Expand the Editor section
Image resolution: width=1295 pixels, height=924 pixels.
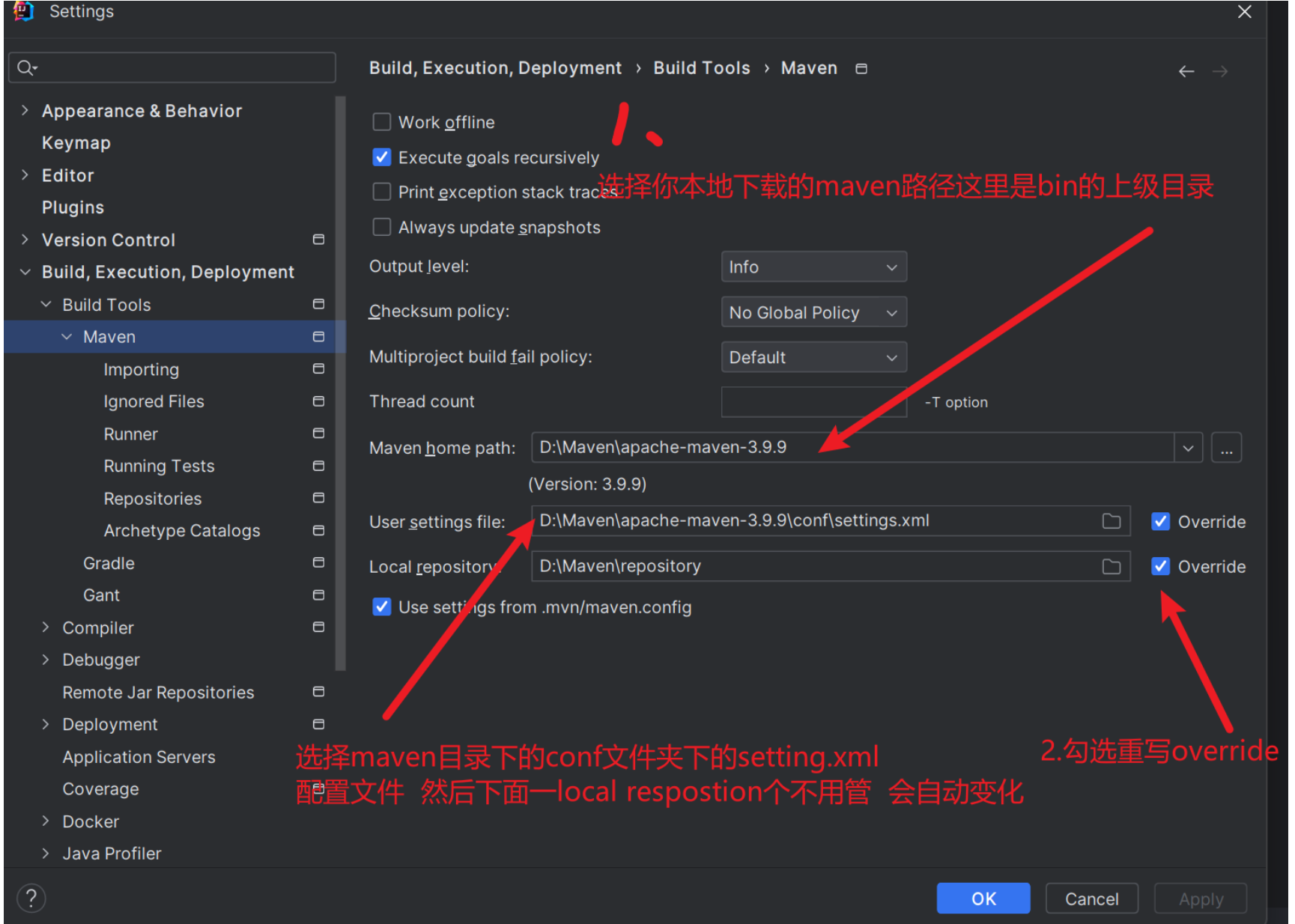coord(25,175)
